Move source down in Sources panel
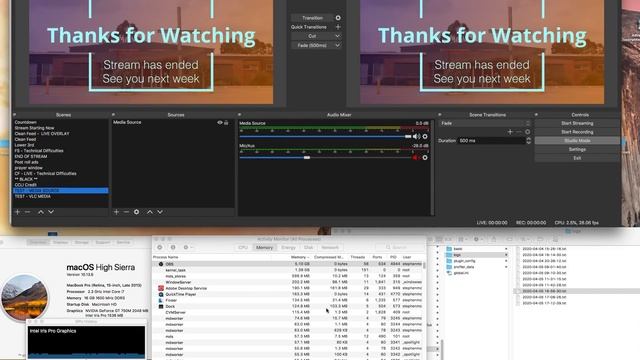Viewport: 640px width, 360px height. point(160,212)
